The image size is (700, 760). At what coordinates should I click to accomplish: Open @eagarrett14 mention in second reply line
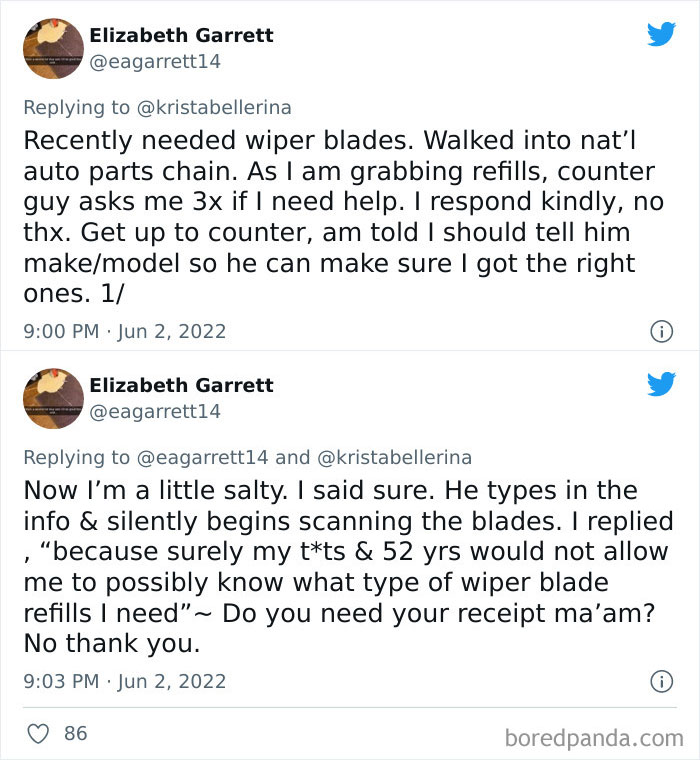(202, 457)
